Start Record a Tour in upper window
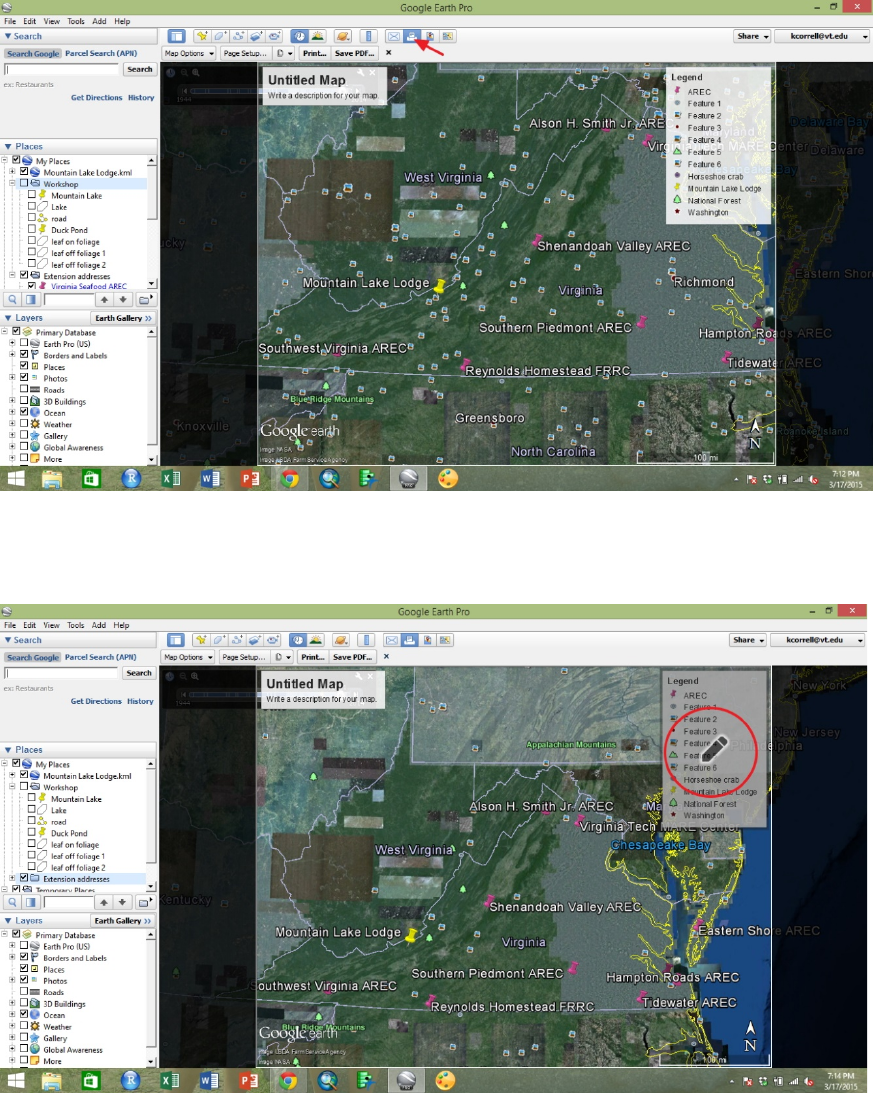Screen dimensions: 873x1093 click(x=274, y=36)
